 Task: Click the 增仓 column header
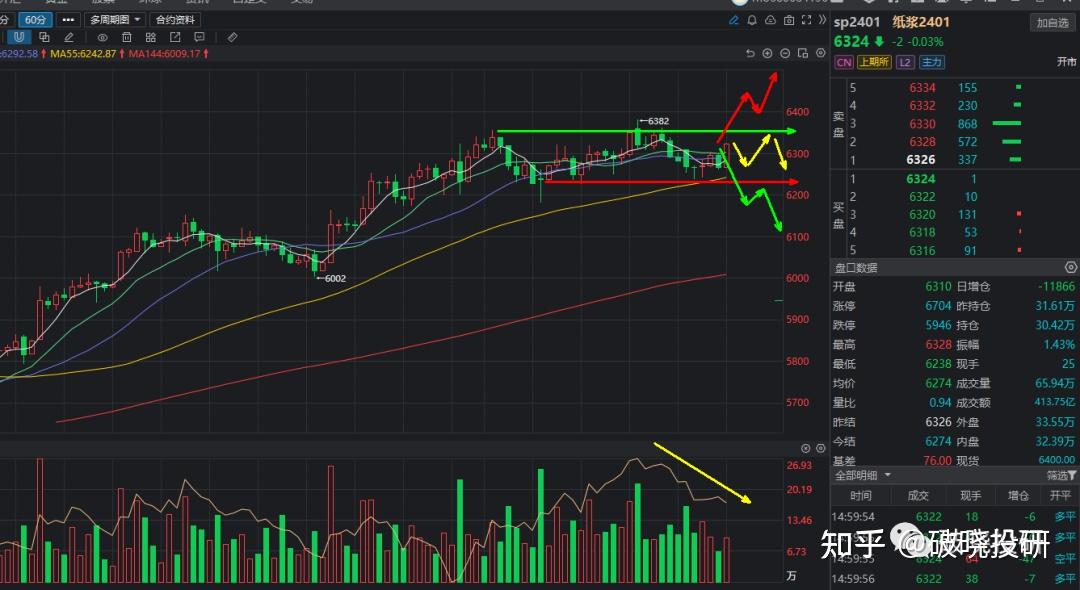pyautogui.click(x=1018, y=495)
